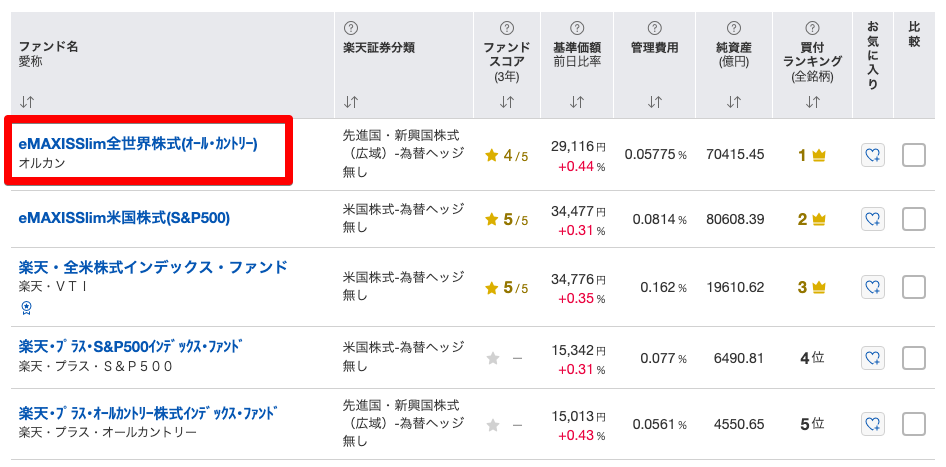This screenshot has height=467, width=946.
Task: Open eMAXISSlim全世界株式(オール・カントリー) fund link
Action: tap(138, 144)
